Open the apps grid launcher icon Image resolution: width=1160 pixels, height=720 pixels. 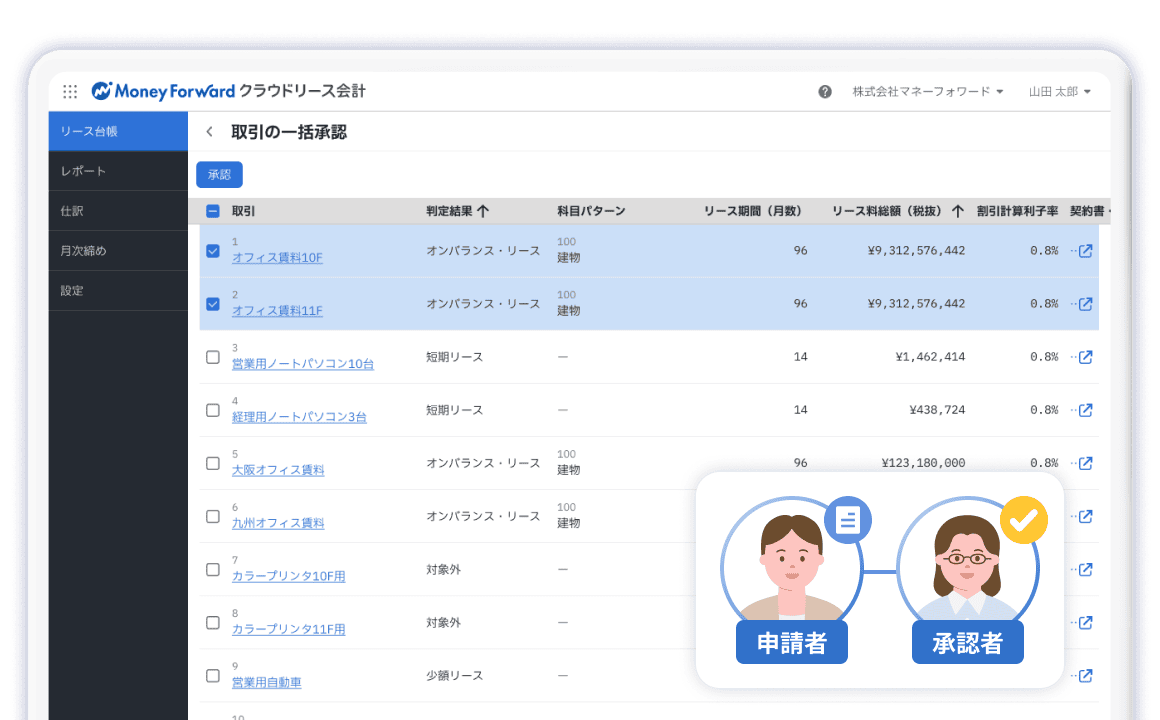[x=70, y=91]
